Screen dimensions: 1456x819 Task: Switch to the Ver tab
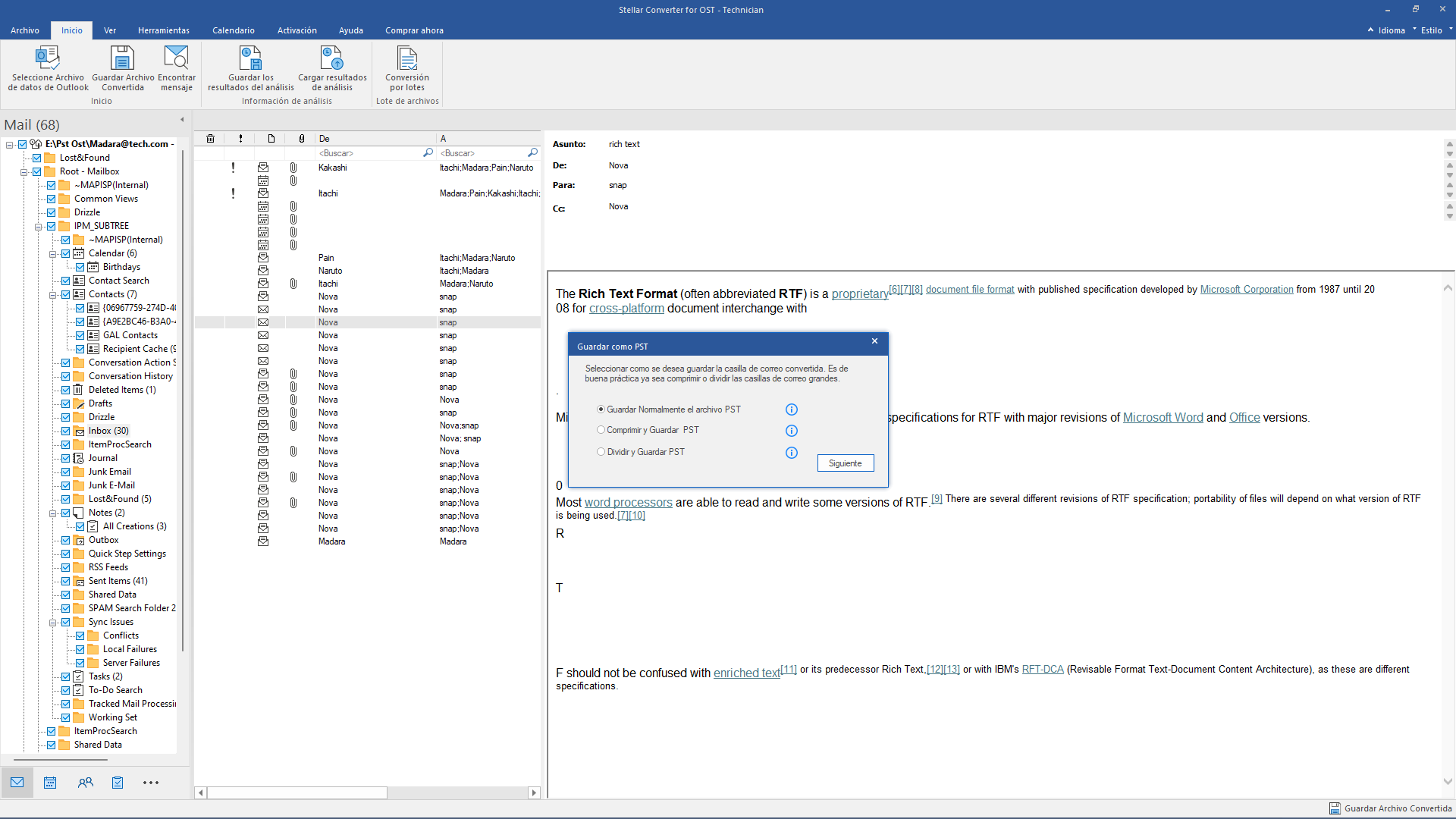[110, 30]
